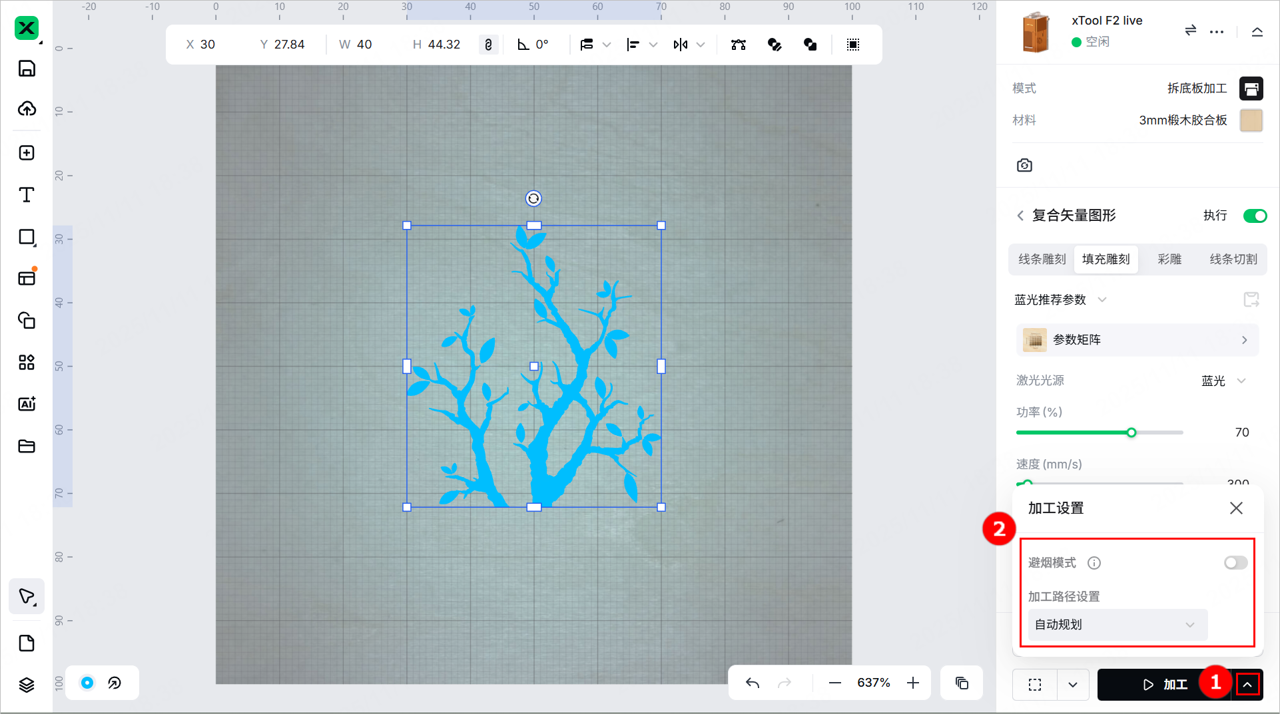
Task: Open the layers panel icon
Action: (27, 685)
